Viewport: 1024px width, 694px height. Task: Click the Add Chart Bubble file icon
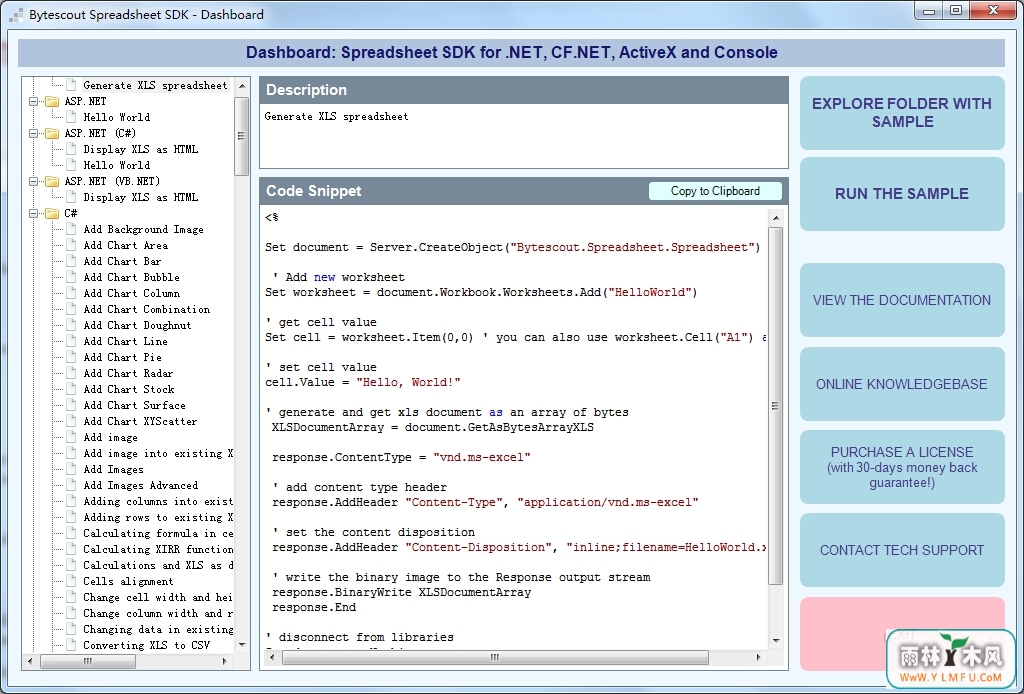coord(71,277)
